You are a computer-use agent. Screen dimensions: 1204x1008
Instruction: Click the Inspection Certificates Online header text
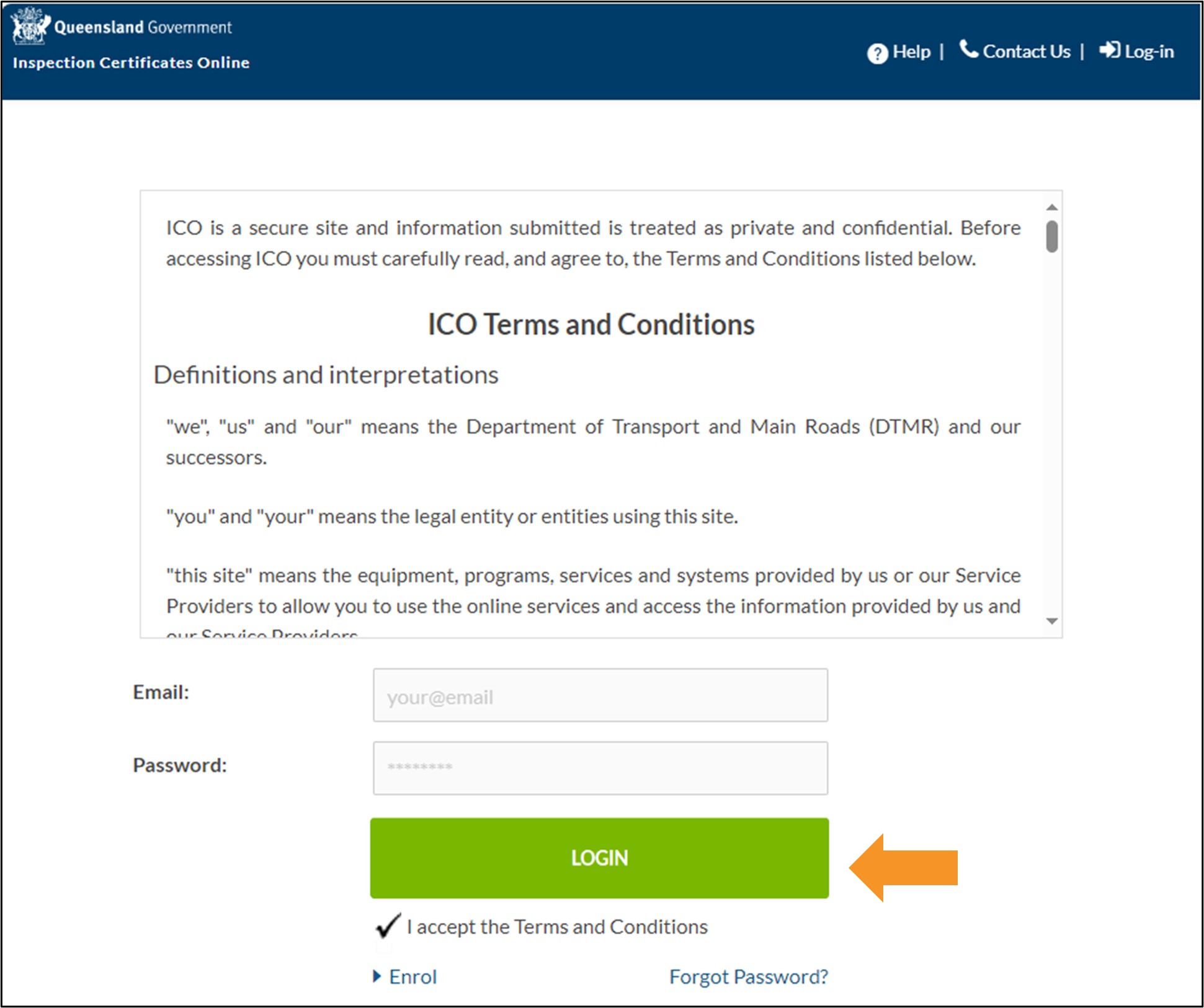click(131, 63)
